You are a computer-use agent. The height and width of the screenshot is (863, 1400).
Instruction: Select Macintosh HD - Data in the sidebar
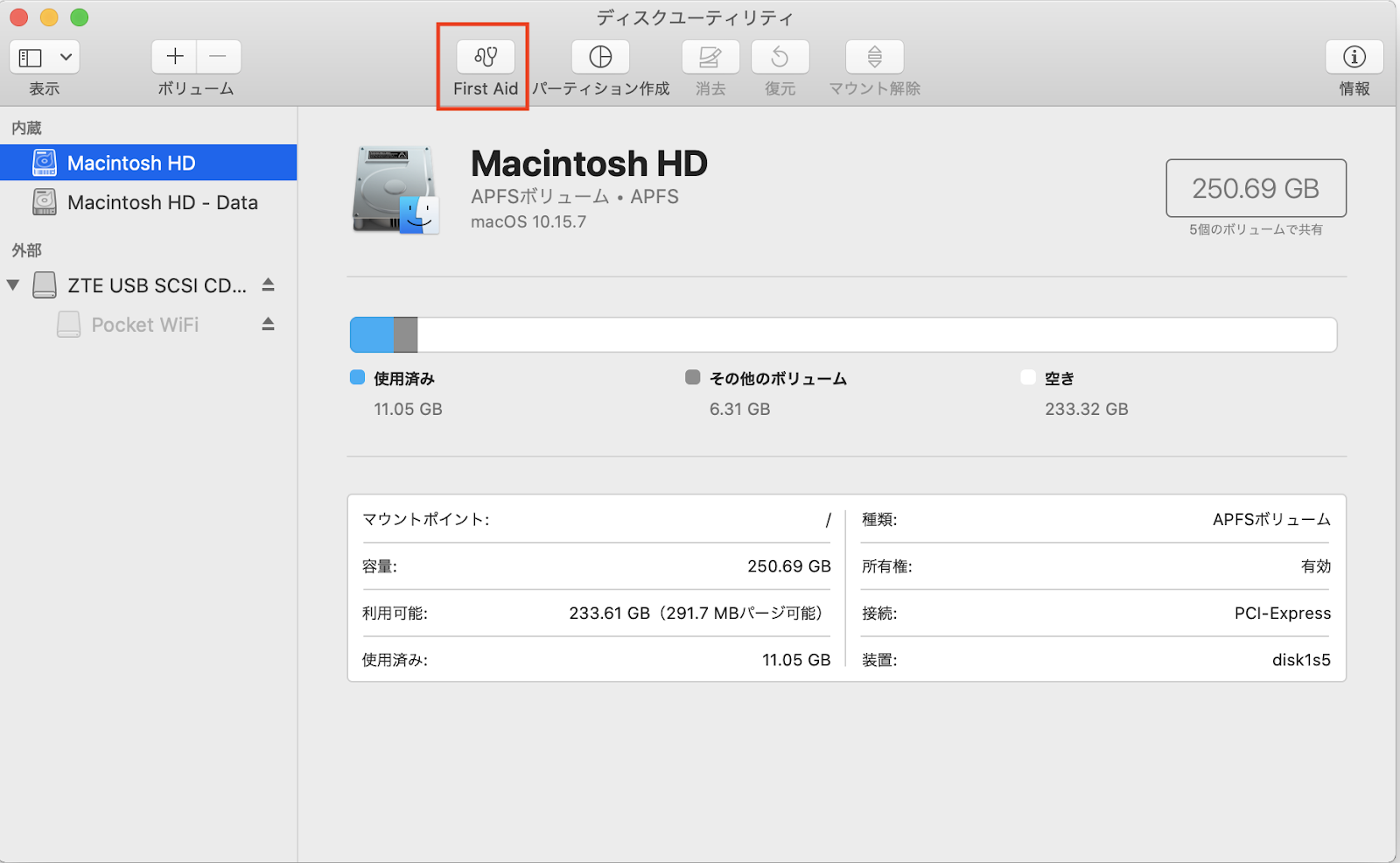pos(149,202)
